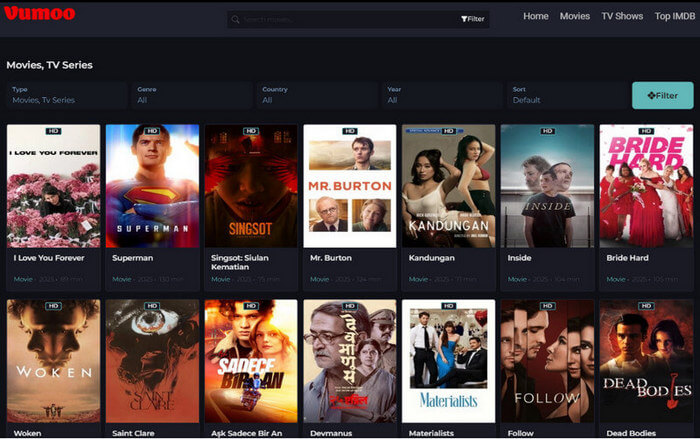Click the HD badge on Follow poster

pos(547,306)
